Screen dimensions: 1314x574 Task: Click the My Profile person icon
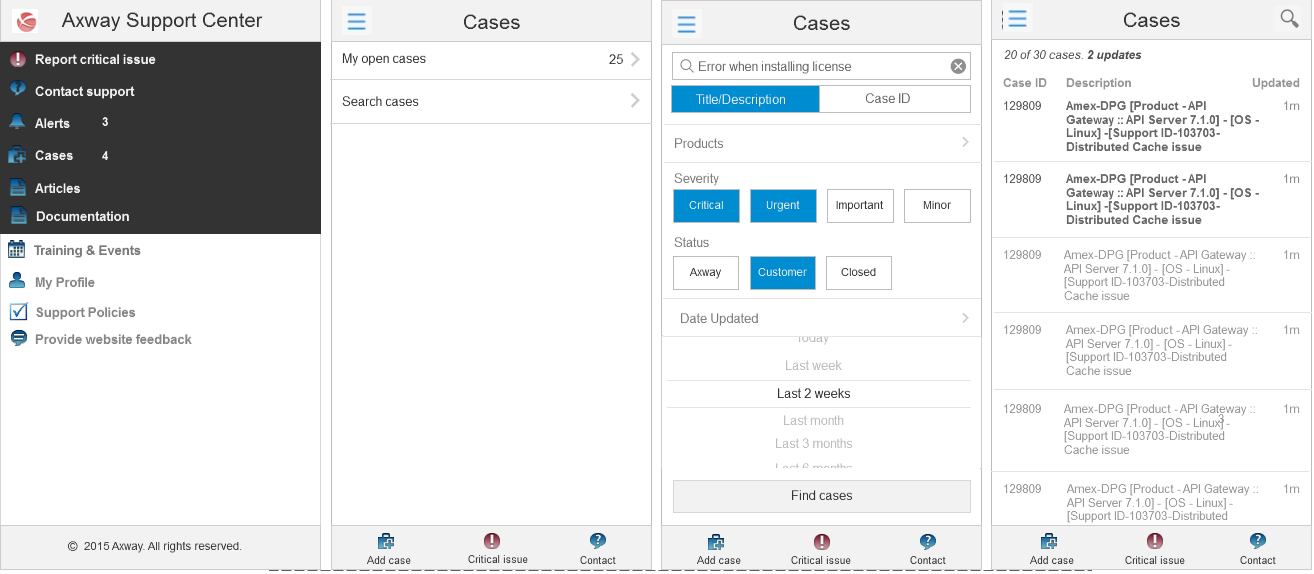[x=17, y=281]
